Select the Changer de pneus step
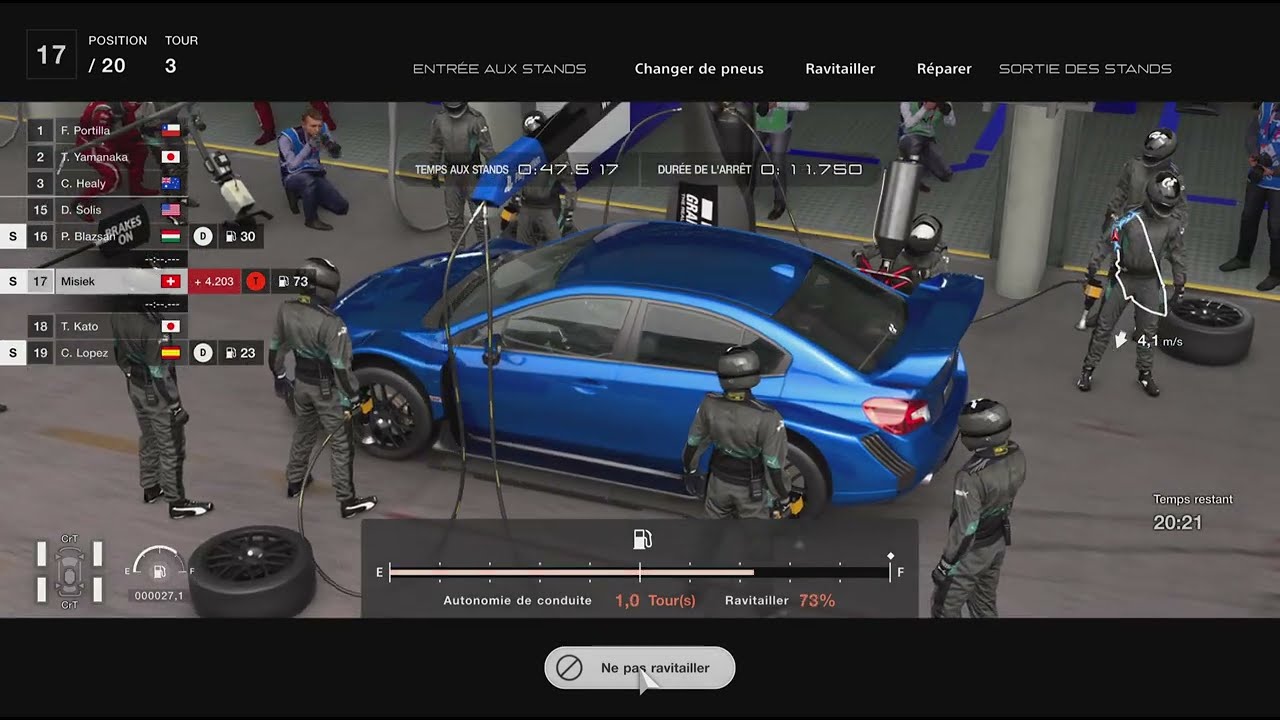1280x720 pixels. (699, 69)
